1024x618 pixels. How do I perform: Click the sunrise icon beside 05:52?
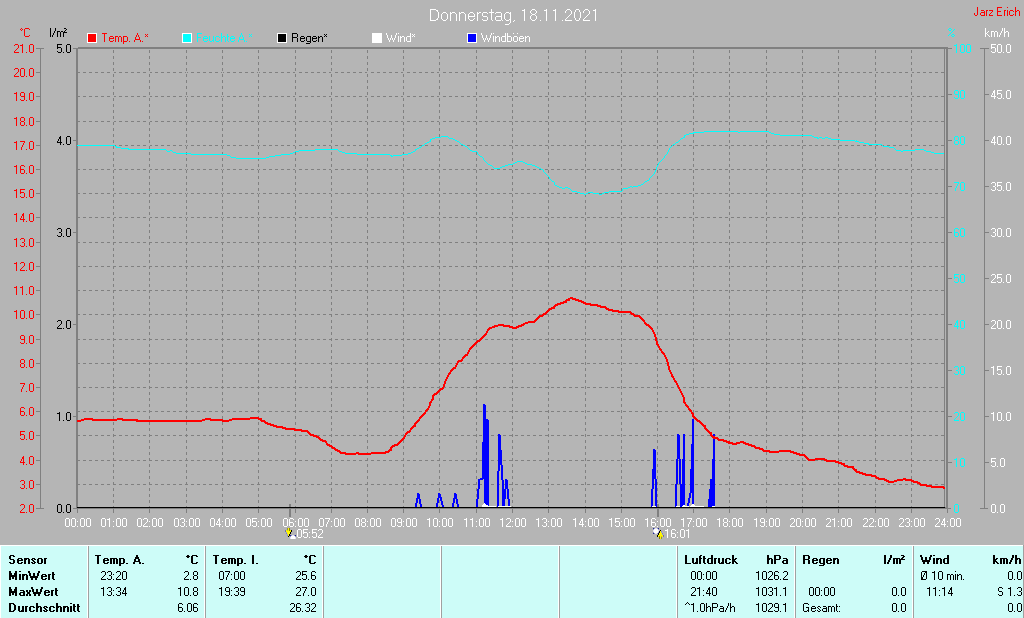pyautogui.click(x=291, y=534)
